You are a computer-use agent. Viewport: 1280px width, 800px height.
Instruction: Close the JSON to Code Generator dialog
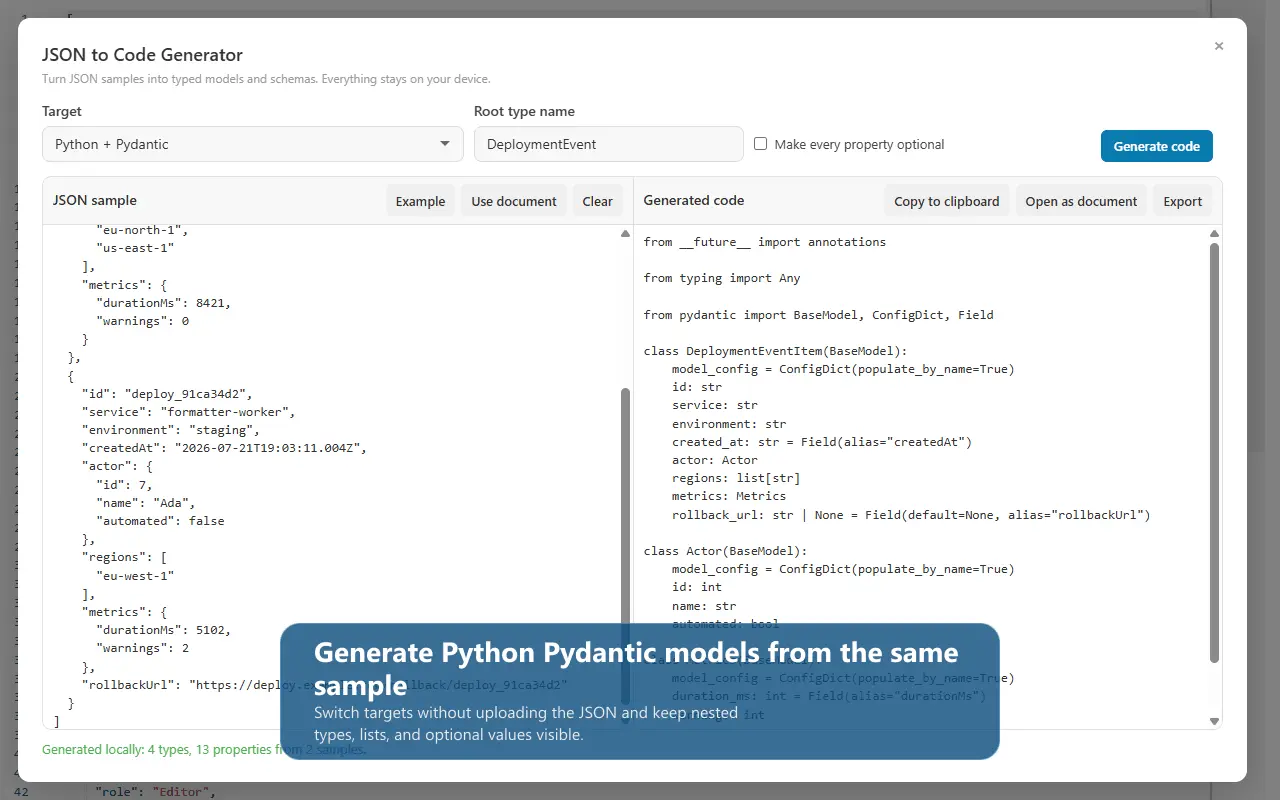click(1218, 46)
